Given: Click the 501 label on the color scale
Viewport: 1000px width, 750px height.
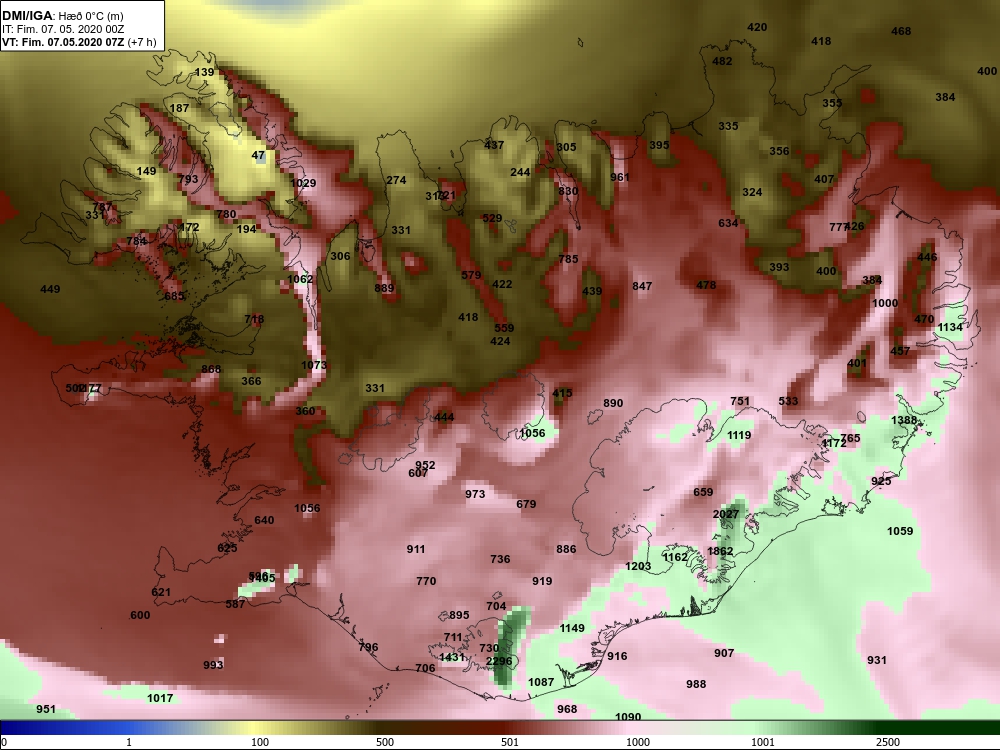Looking at the screenshot, I should point(510,742).
